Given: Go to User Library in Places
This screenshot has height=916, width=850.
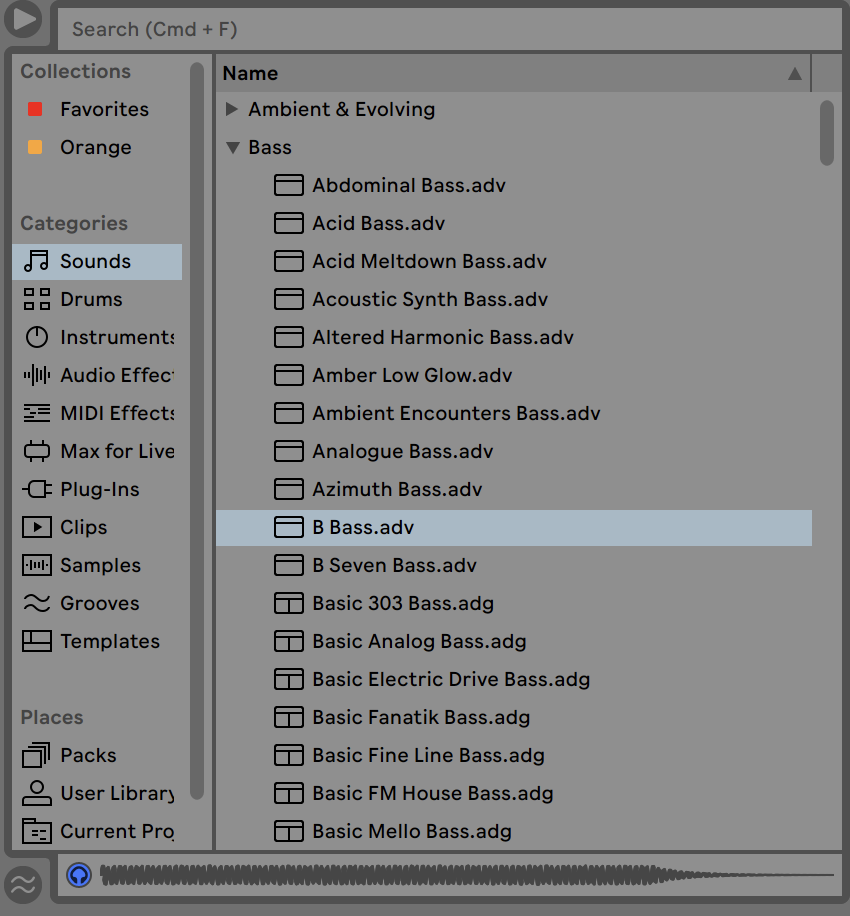Looking at the screenshot, I should (x=97, y=793).
